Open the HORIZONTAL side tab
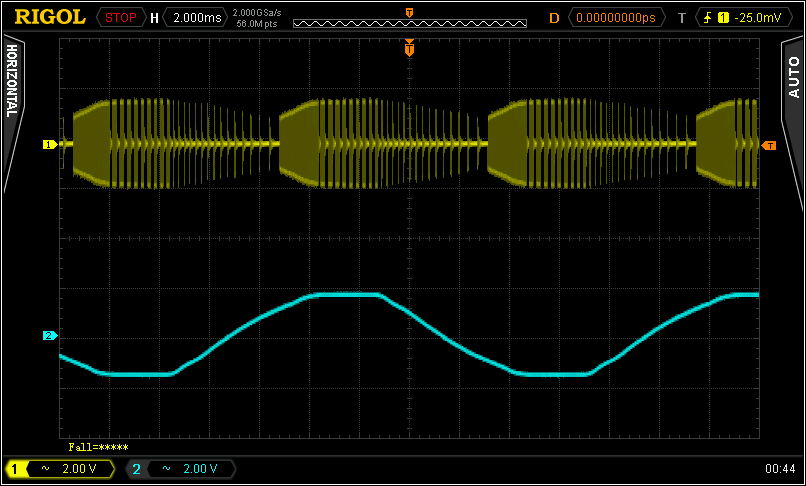Screen dimensions: 806x486 coord(12,80)
